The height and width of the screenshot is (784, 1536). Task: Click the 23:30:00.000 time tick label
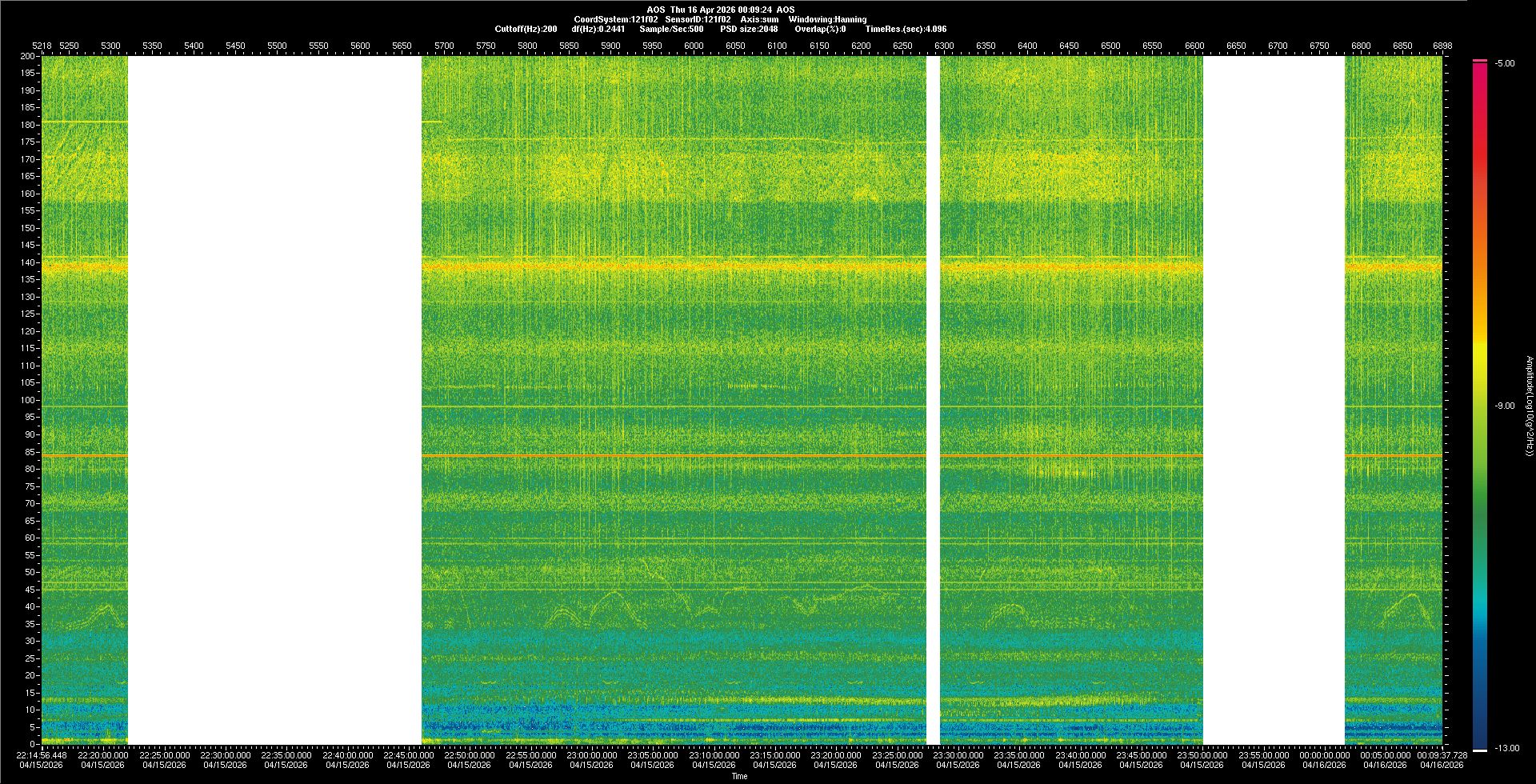coord(958,755)
